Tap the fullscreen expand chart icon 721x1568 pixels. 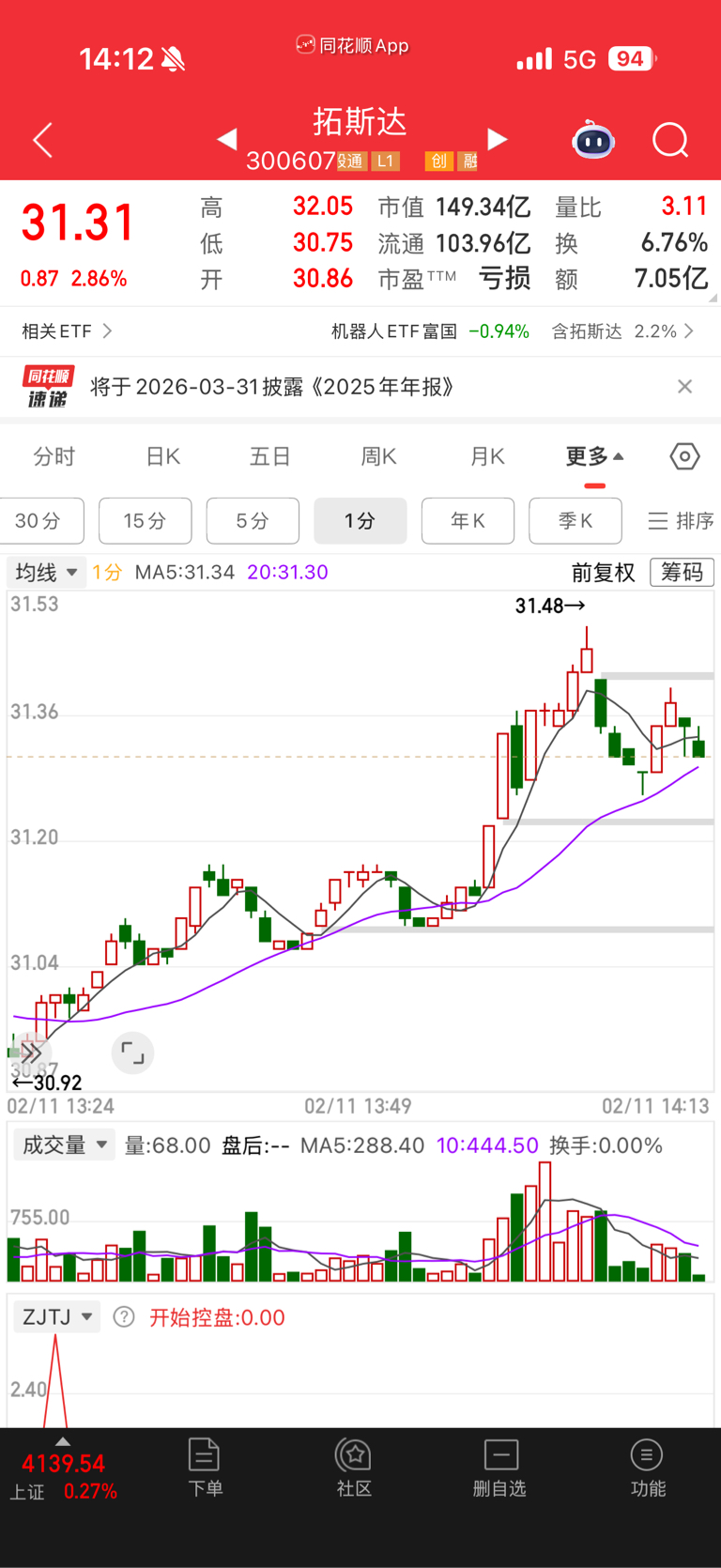coord(132,1053)
